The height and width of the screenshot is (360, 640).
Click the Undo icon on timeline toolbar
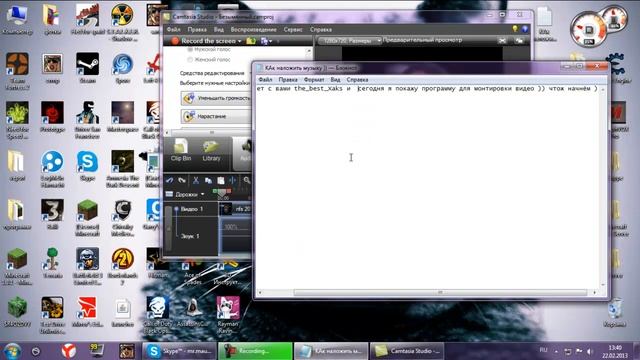169,180
